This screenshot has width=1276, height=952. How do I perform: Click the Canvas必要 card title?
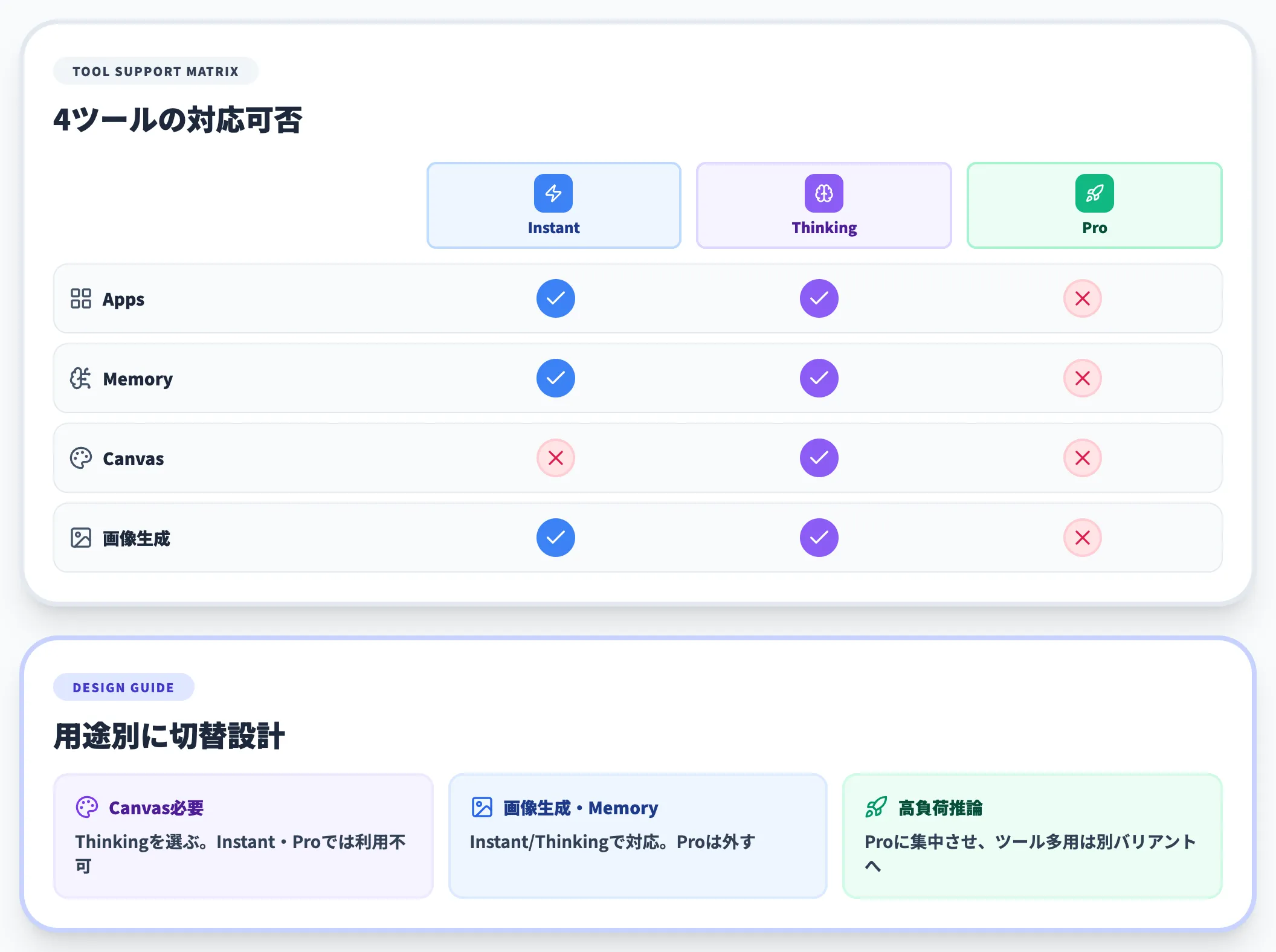[x=156, y=808]
